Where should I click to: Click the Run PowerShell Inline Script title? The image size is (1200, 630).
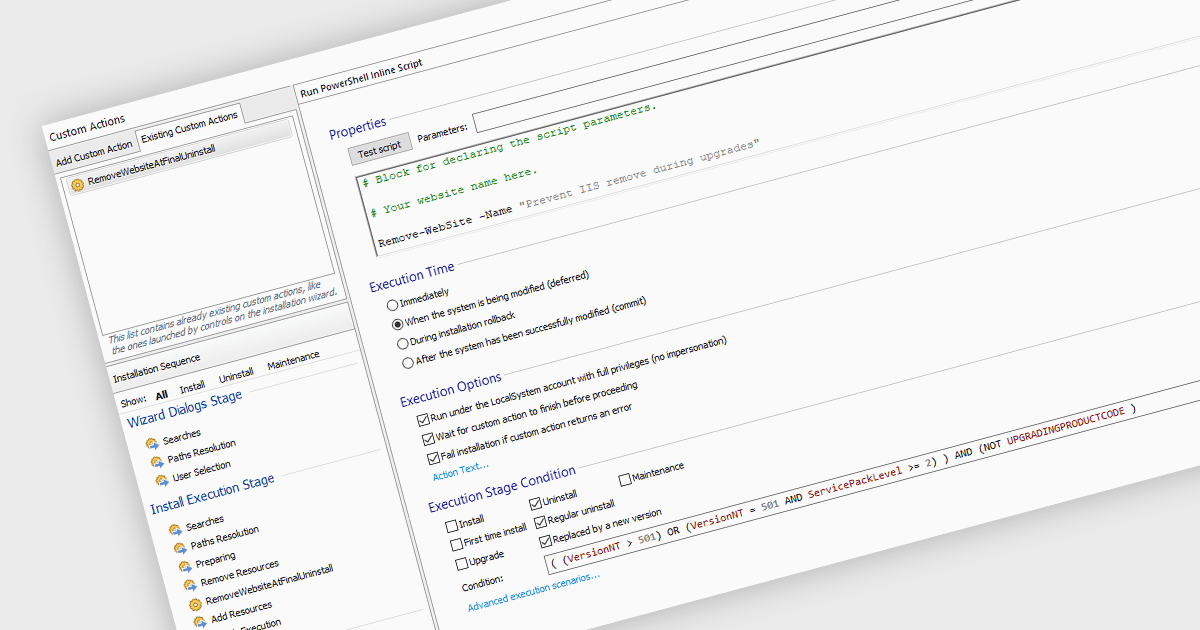362,78
